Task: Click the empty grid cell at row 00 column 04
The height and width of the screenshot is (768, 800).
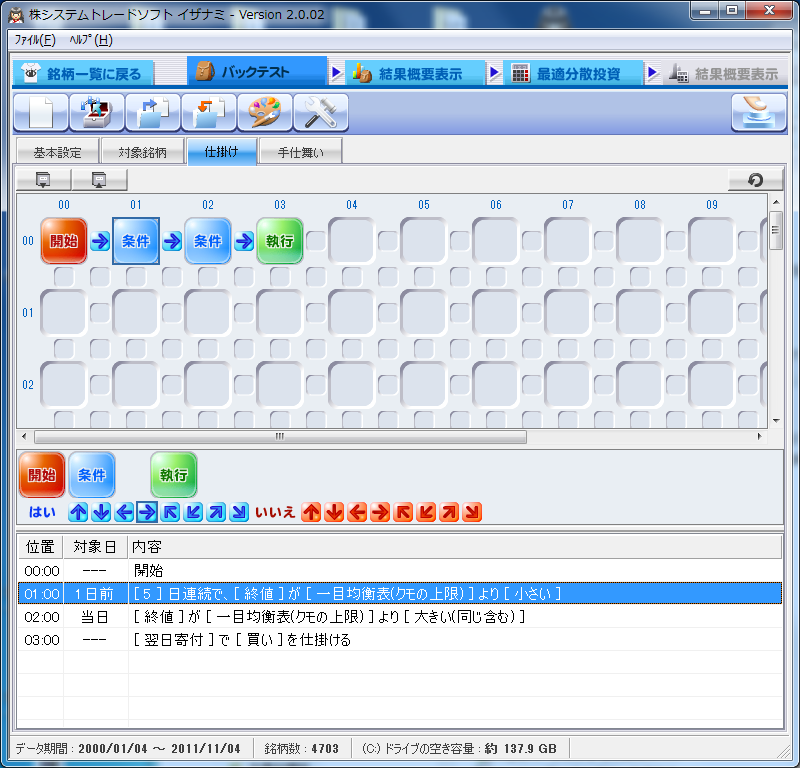Action: click(352, 241)
